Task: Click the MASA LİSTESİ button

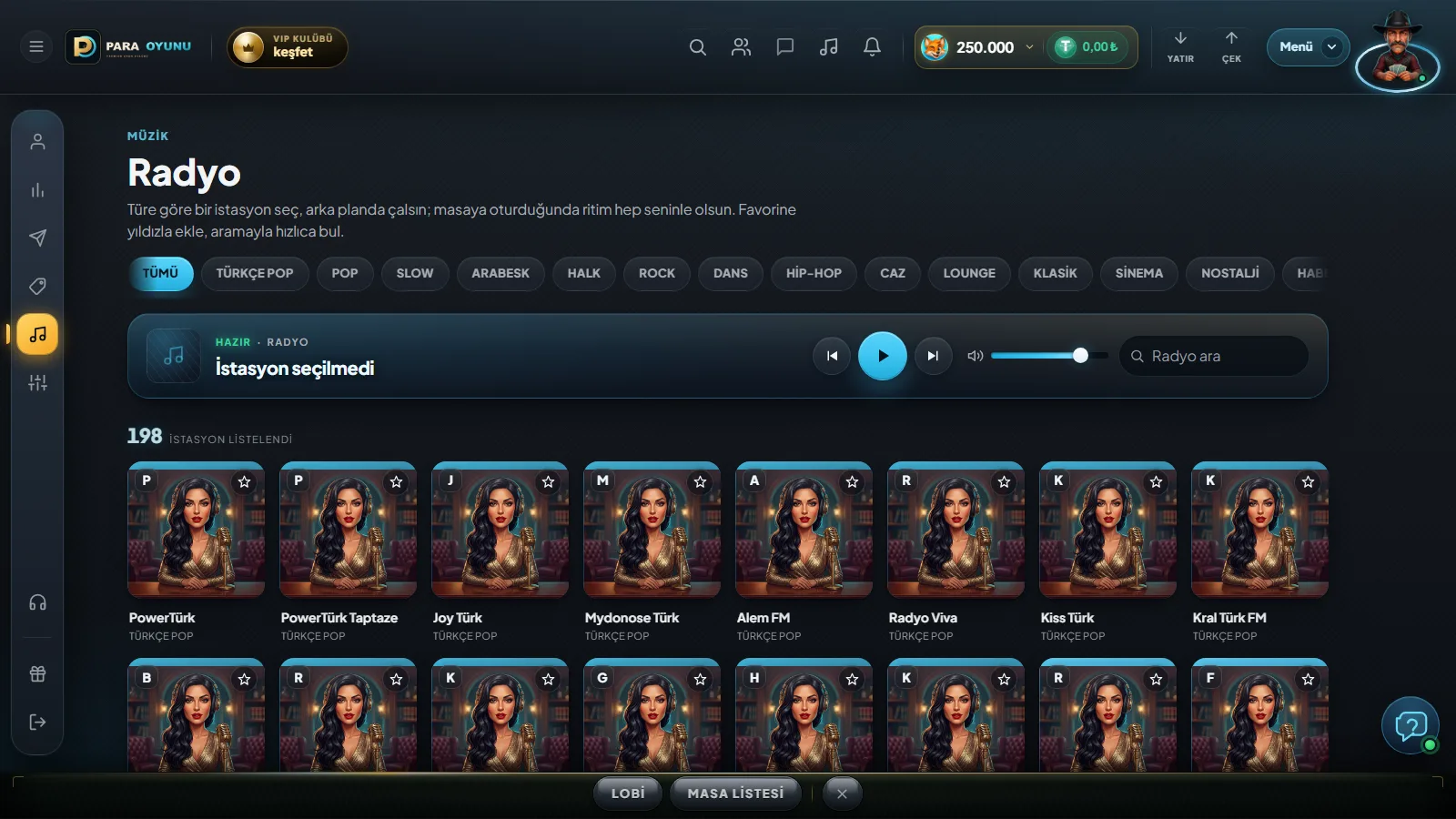Action: coord(735,794)
